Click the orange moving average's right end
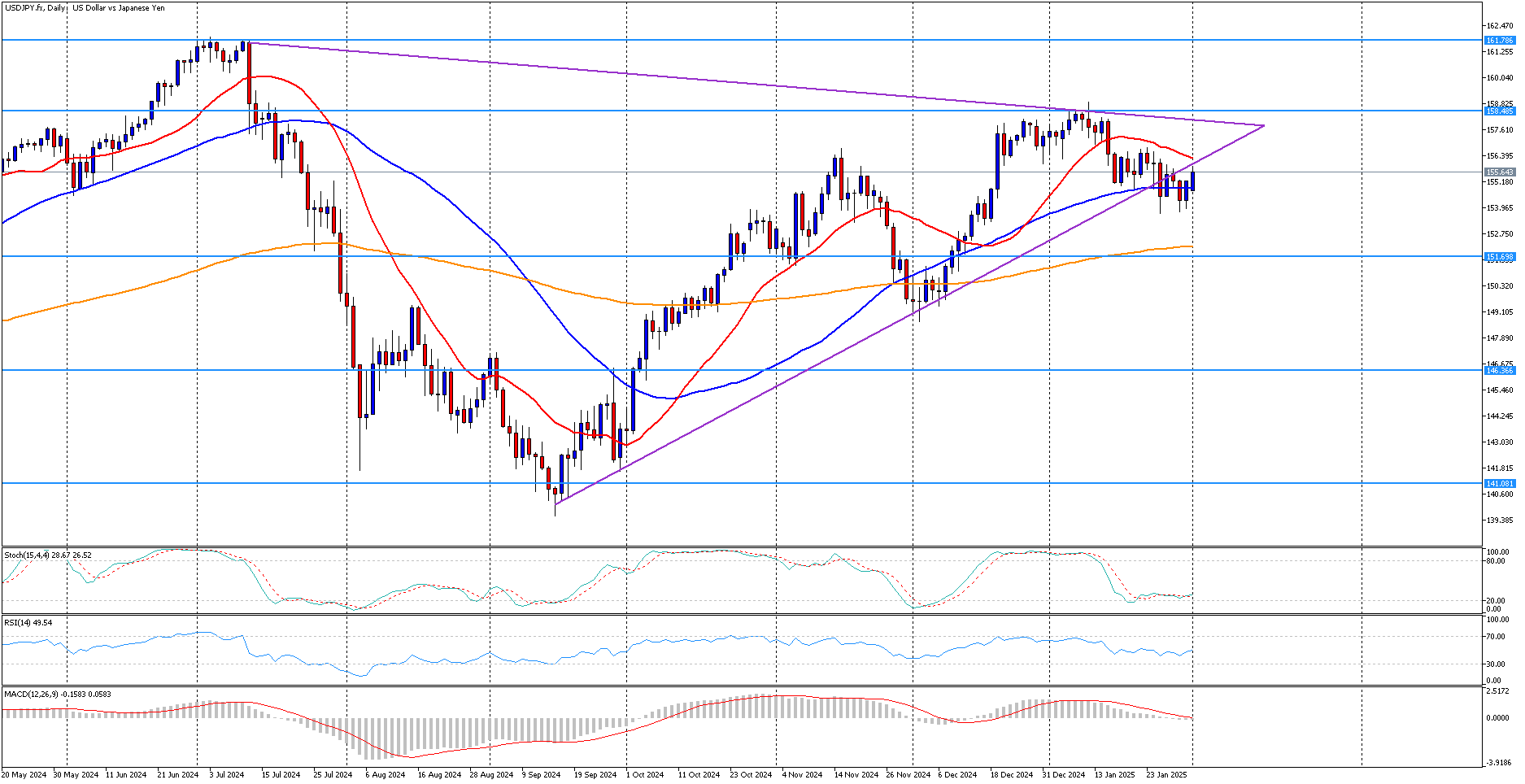The image size is (1525, 784). point(1192,246)
